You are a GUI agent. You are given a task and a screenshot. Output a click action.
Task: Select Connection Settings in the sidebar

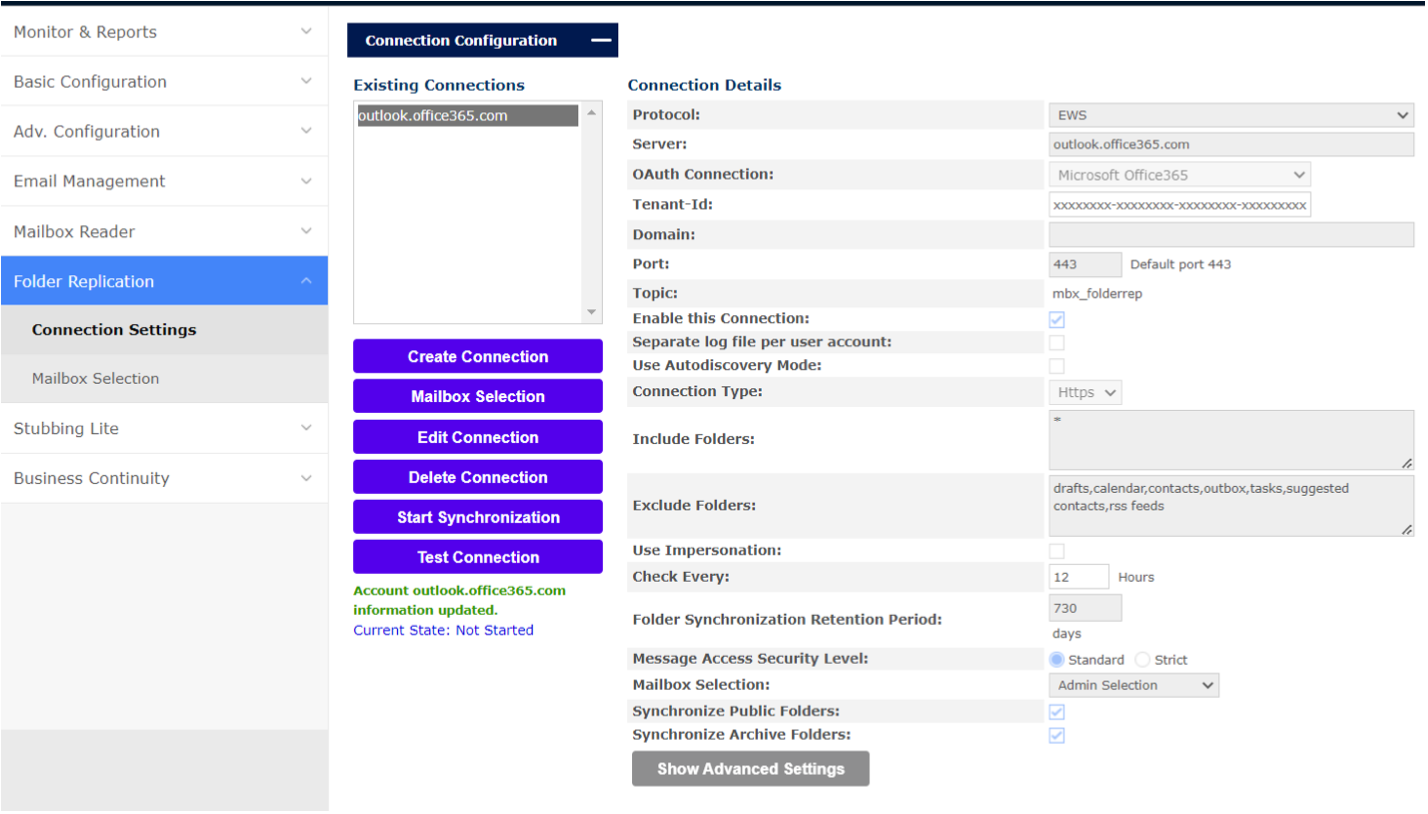click(x=114, y=330)
